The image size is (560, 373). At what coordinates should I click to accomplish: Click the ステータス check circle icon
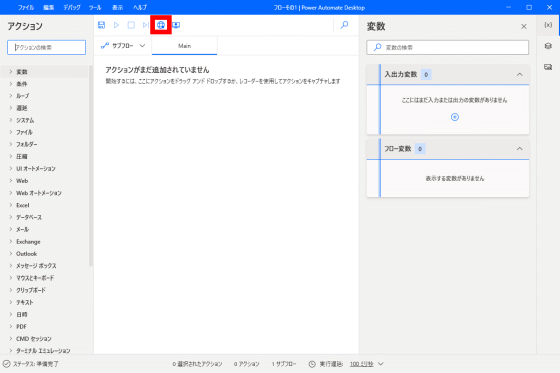click(x=6, y=364)
